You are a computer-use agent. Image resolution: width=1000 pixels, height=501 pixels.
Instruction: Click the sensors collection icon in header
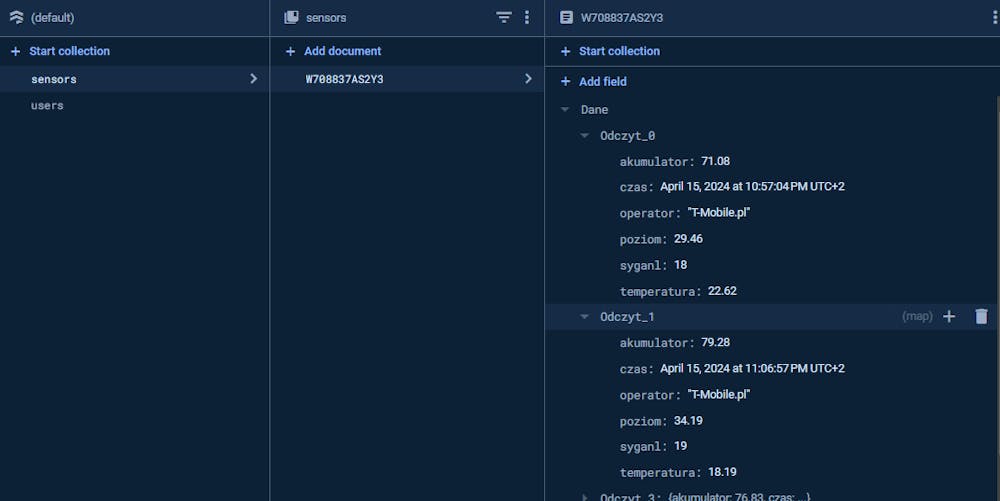pos(291,17)
